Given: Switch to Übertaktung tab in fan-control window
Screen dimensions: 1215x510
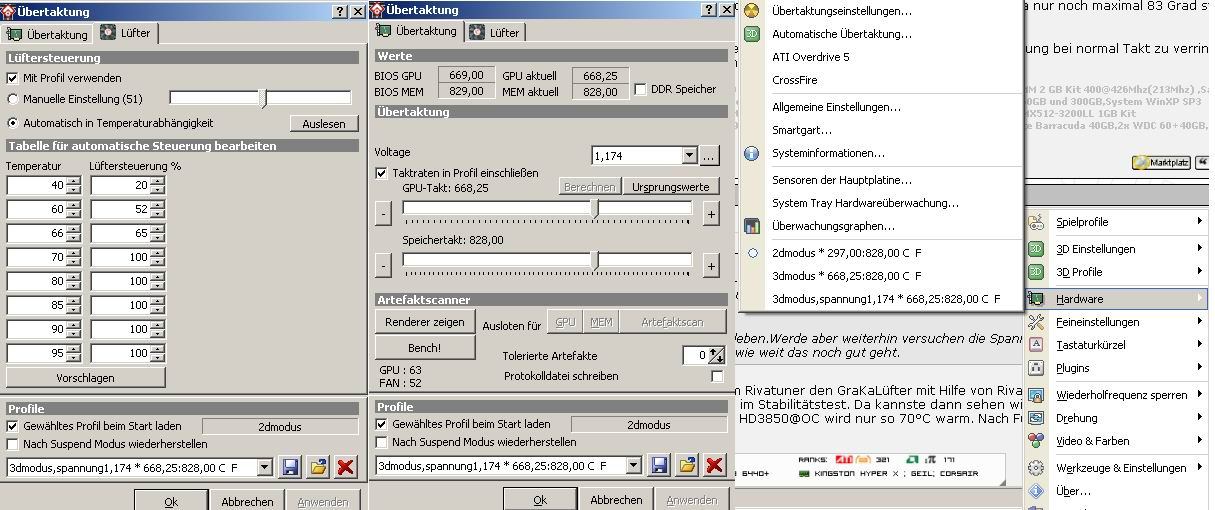Looking at the screenshot, I should pyautogui.click(x=49, y=34).
